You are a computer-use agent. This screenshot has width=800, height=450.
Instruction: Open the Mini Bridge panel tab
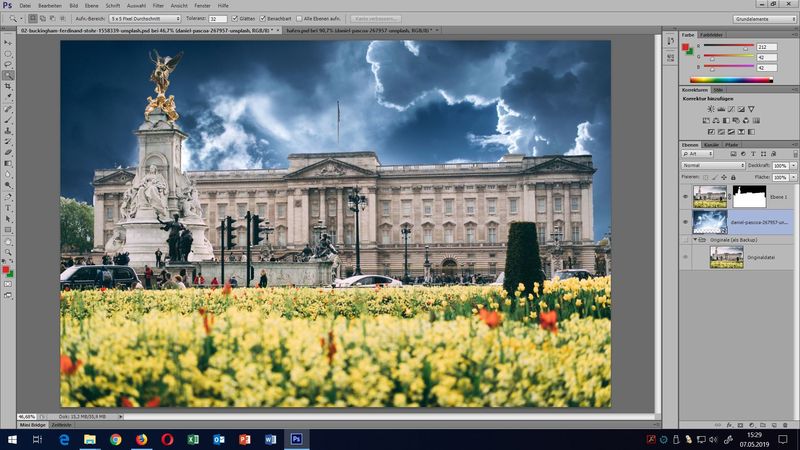point(32,424)
